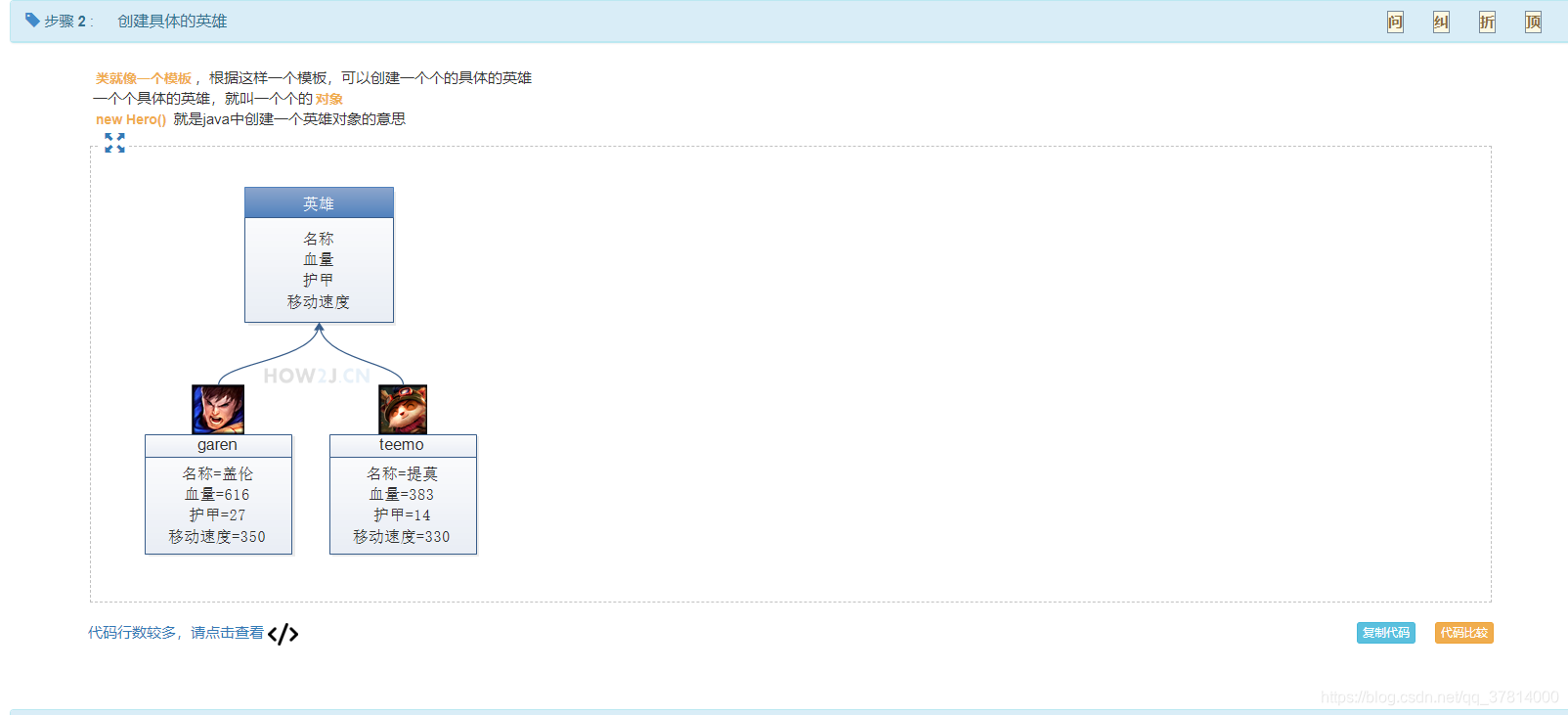1568x715 pixels.
Task: Click the 创建具体的英雄 step title
Action: [172, 21]
